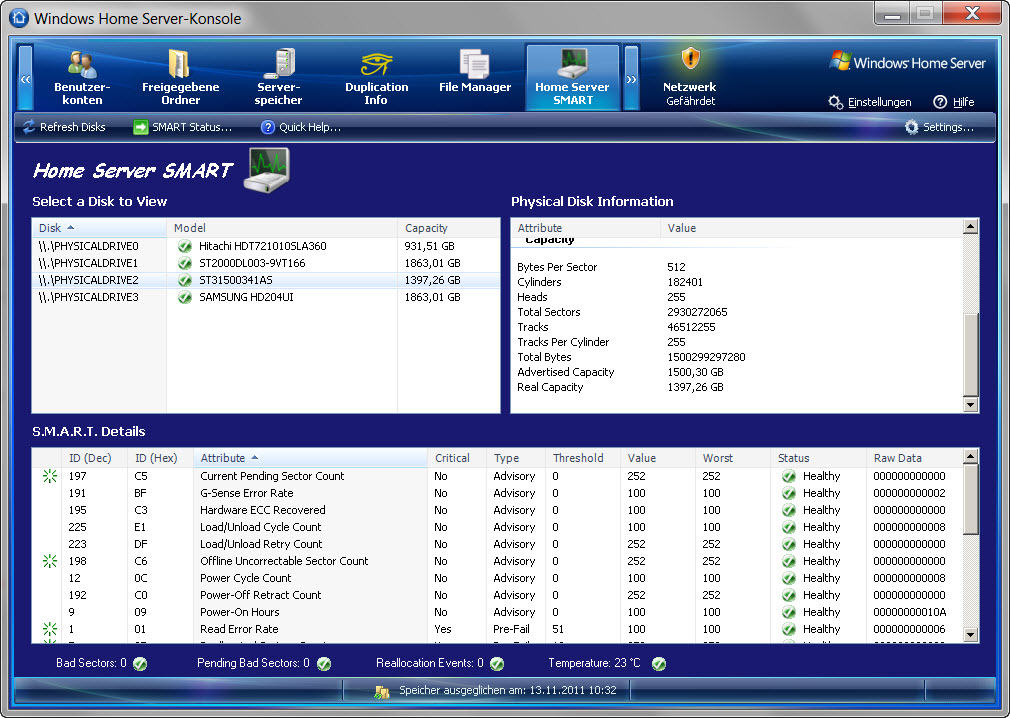Sort by the Disk column header
Viewport: 1010px width, 718px height.
point(99,228)
